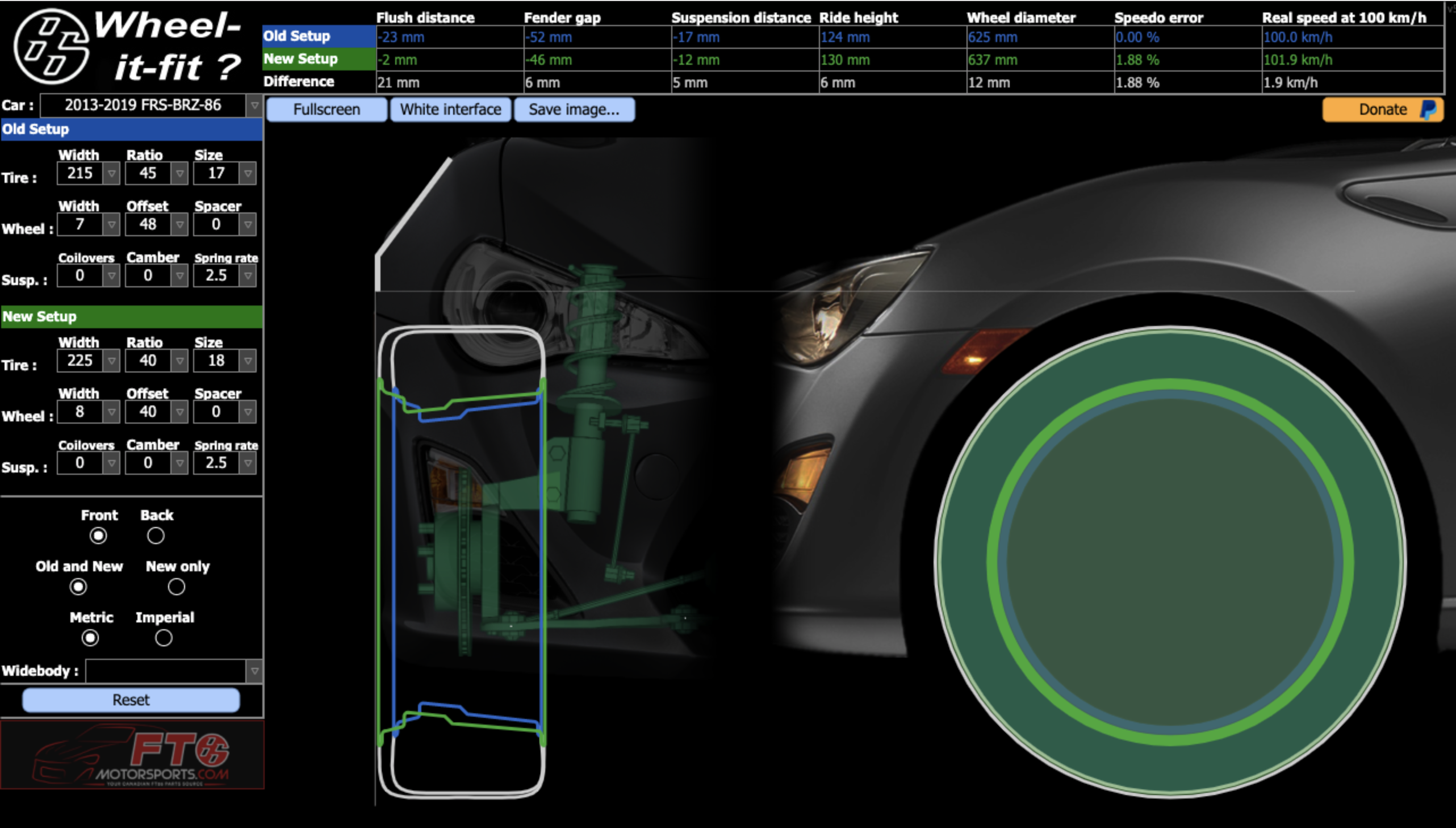Select the New only view option

176,587
